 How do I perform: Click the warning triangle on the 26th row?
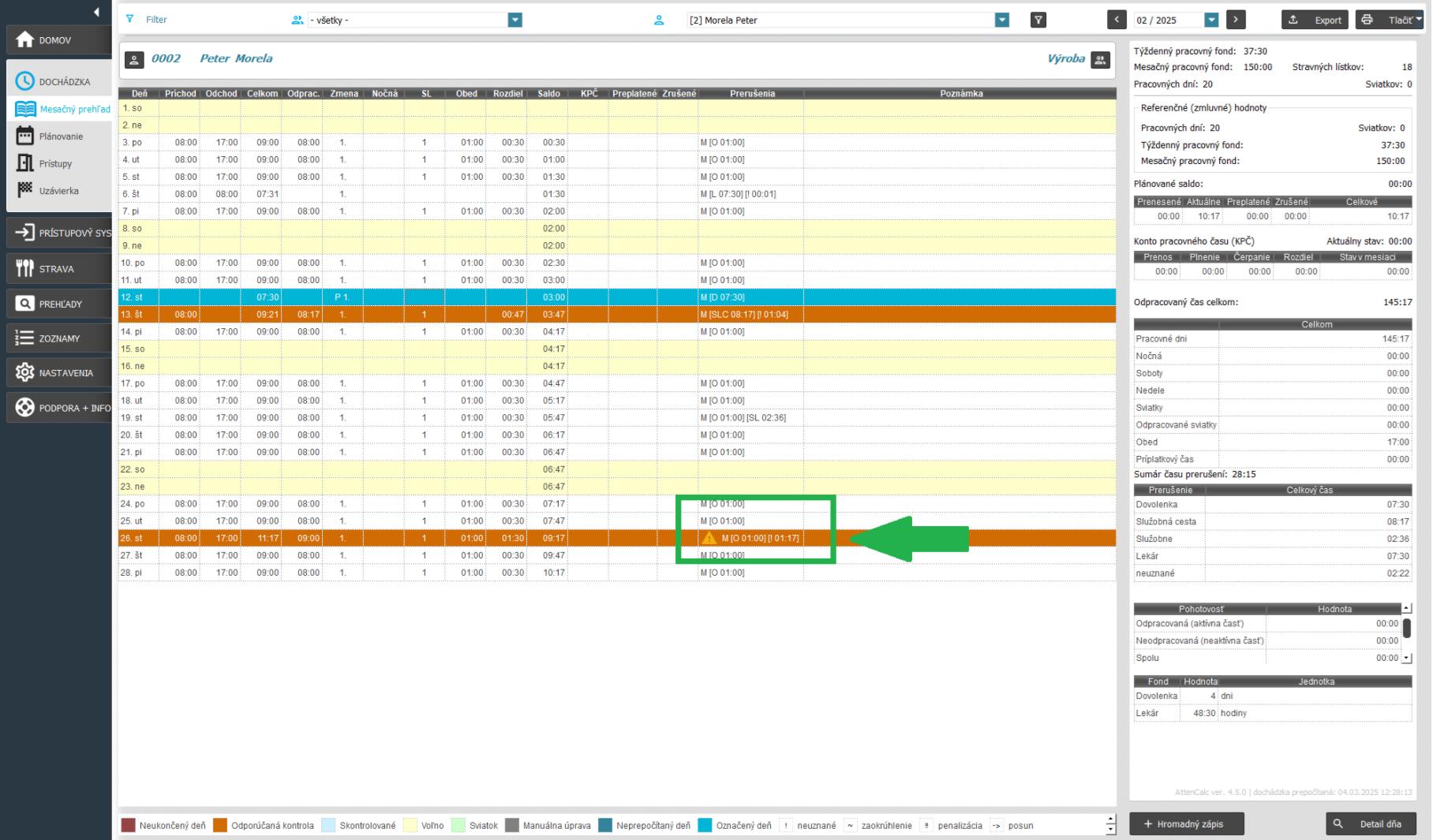[709, 538]
